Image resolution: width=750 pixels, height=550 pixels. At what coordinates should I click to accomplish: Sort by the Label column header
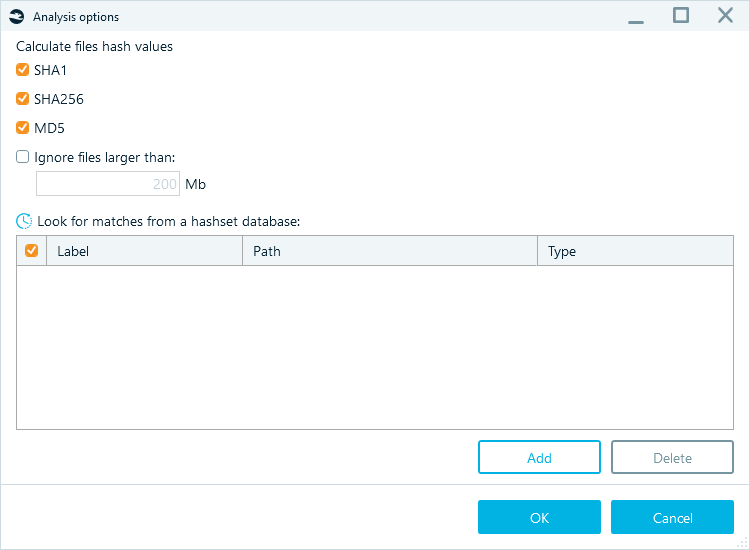(144, 251)
